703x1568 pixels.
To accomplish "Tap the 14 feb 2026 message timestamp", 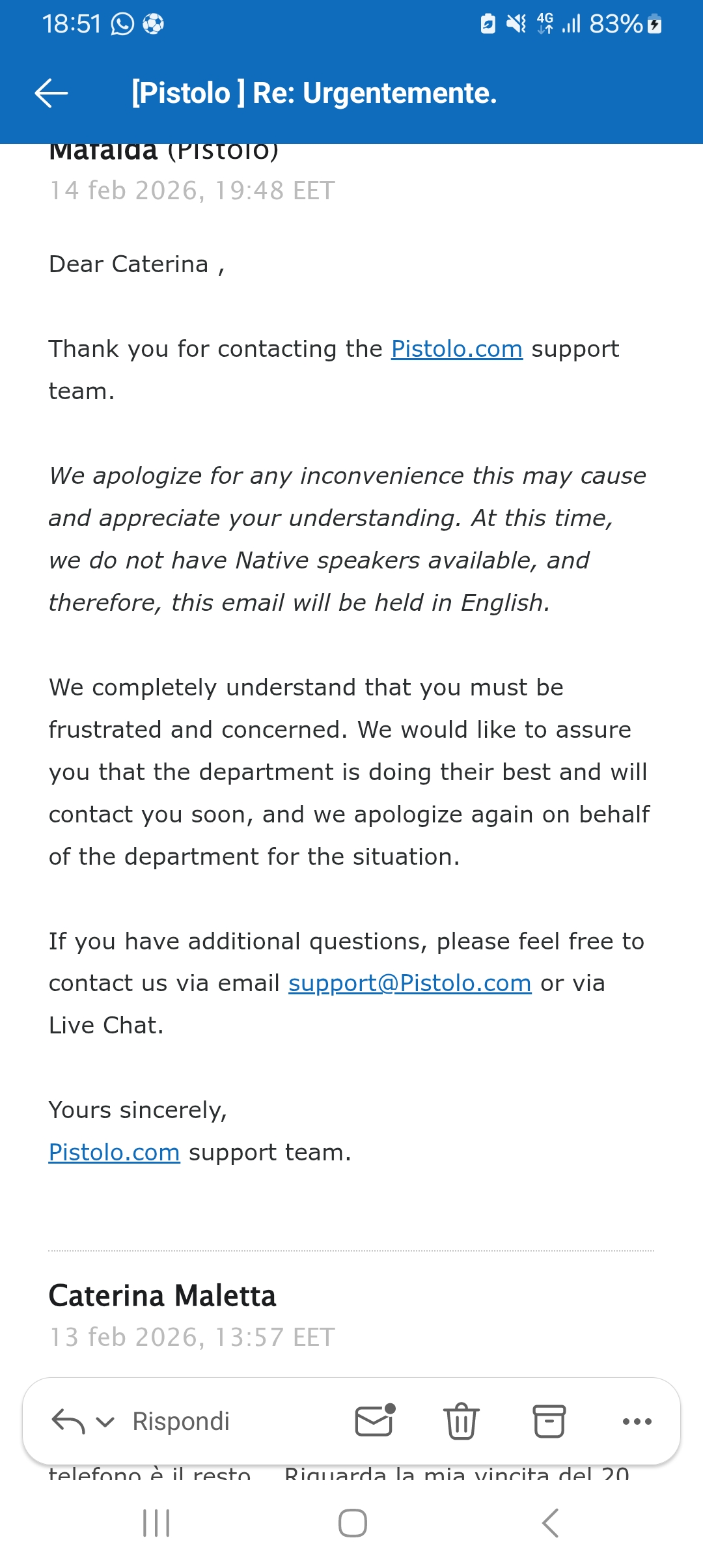I will click(192, 191).
